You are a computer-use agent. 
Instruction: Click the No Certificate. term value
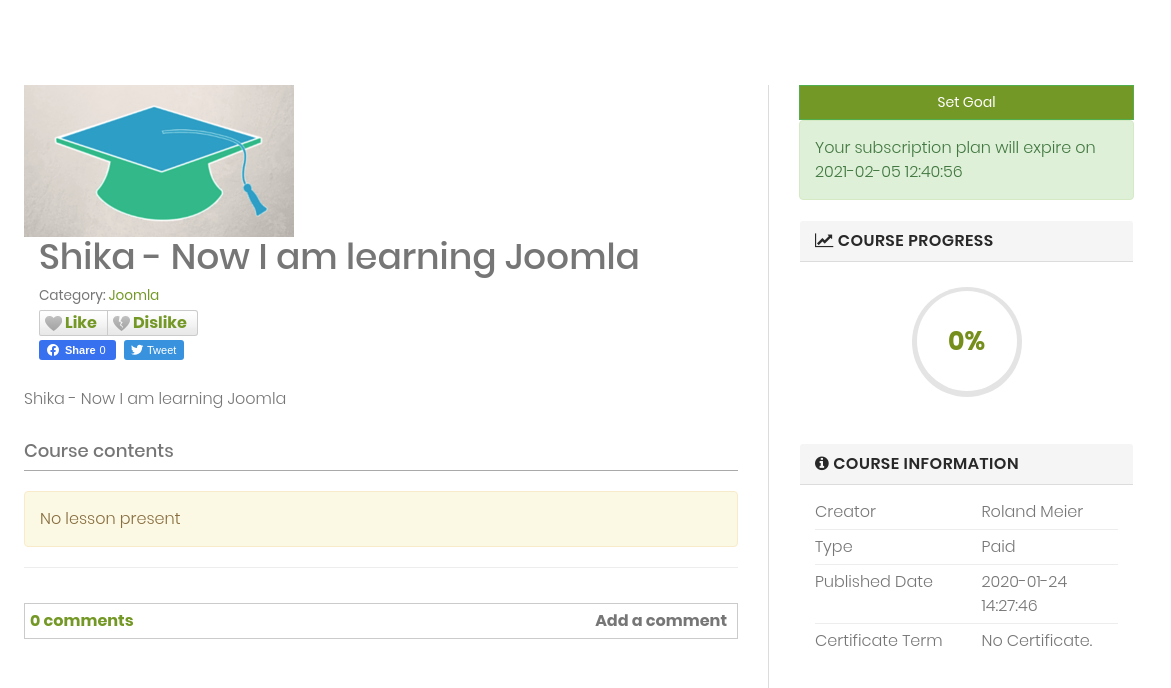click(x=1037, y=641)
